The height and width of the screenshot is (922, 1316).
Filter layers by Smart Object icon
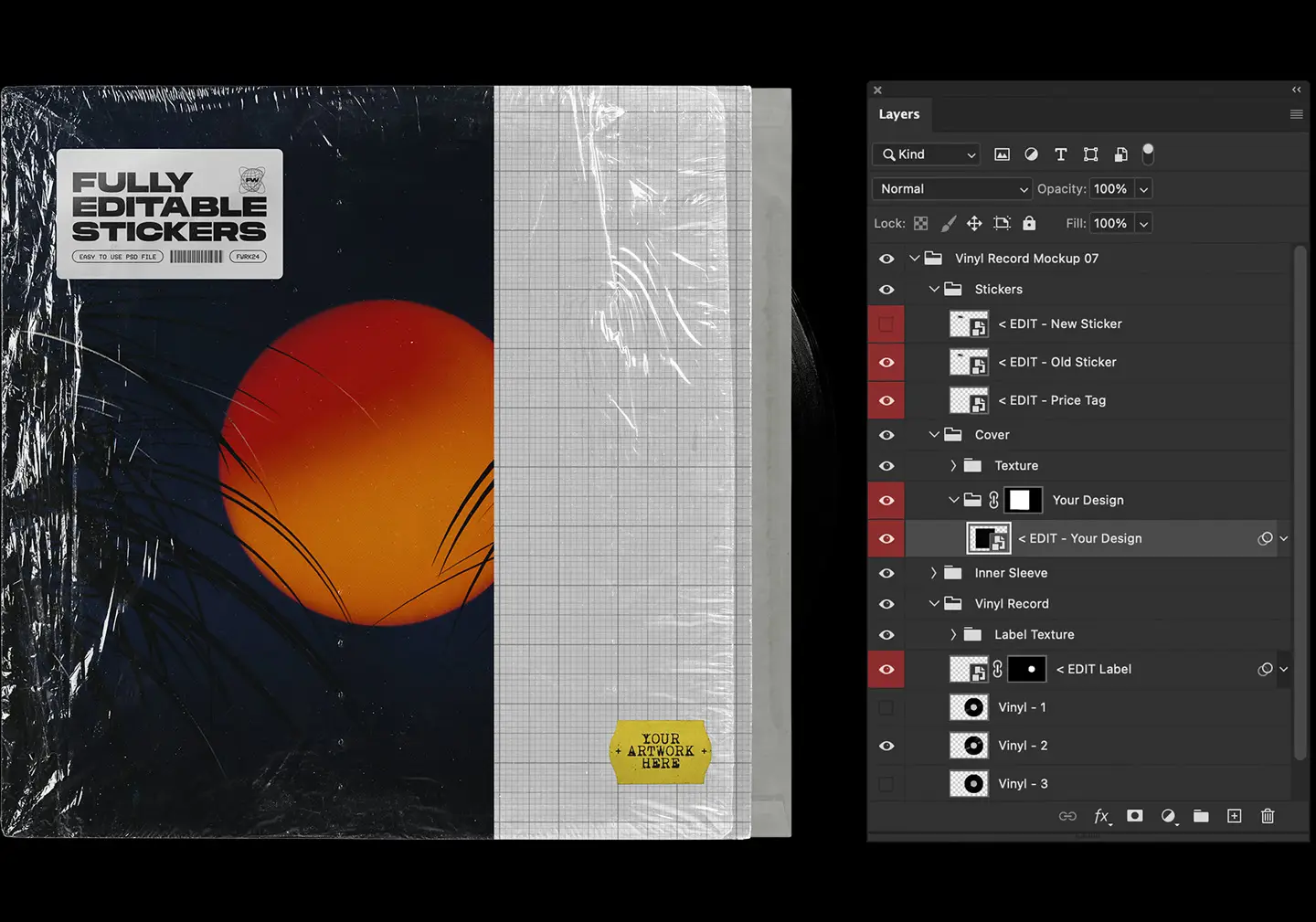tap(1120, 154)
